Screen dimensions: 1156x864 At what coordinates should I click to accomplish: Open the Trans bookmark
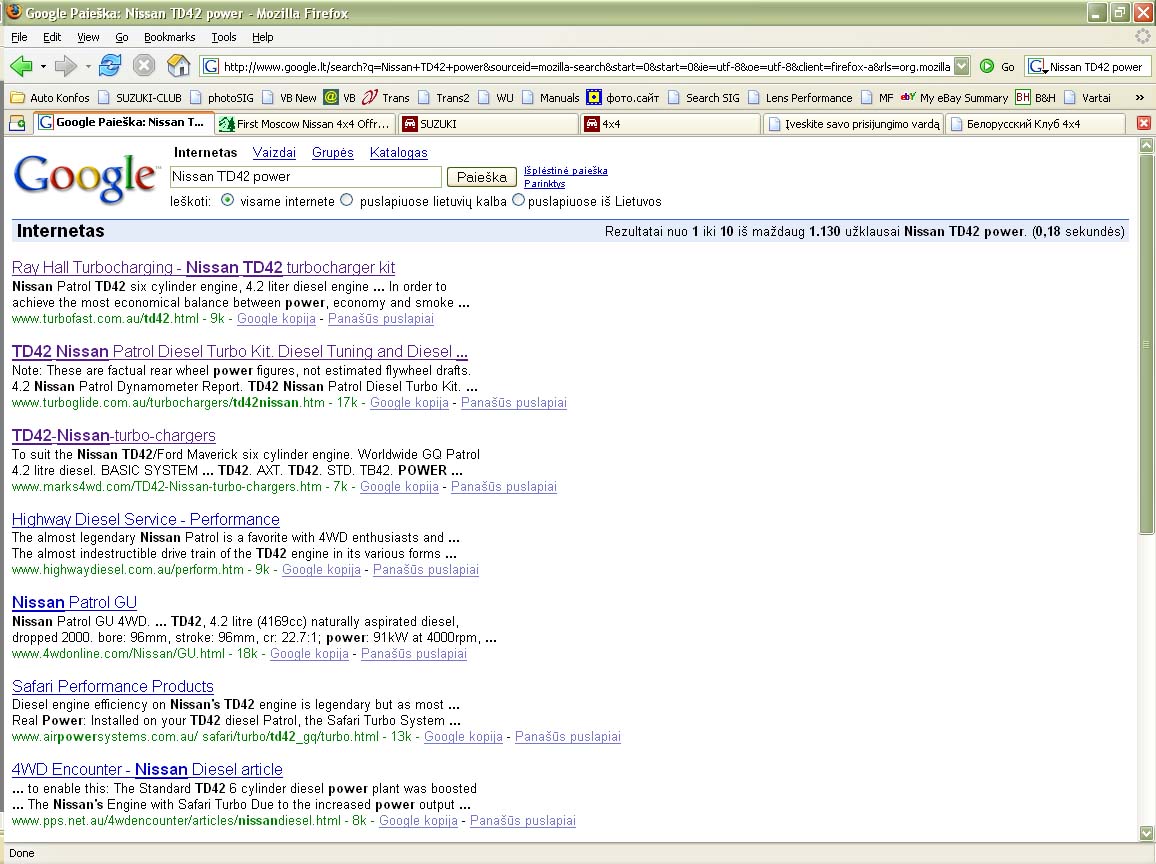[386, 97]
